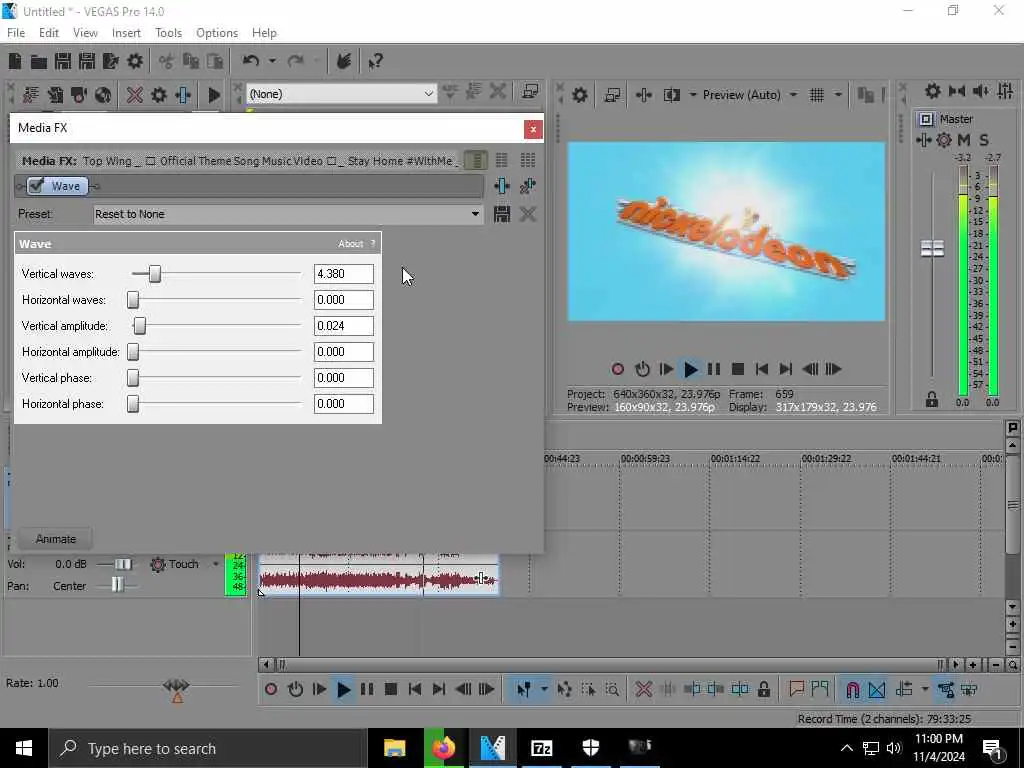This screenshot has height=768, width=1024.
Task: Click the About link in Wave panel
Action: [350, 244]
